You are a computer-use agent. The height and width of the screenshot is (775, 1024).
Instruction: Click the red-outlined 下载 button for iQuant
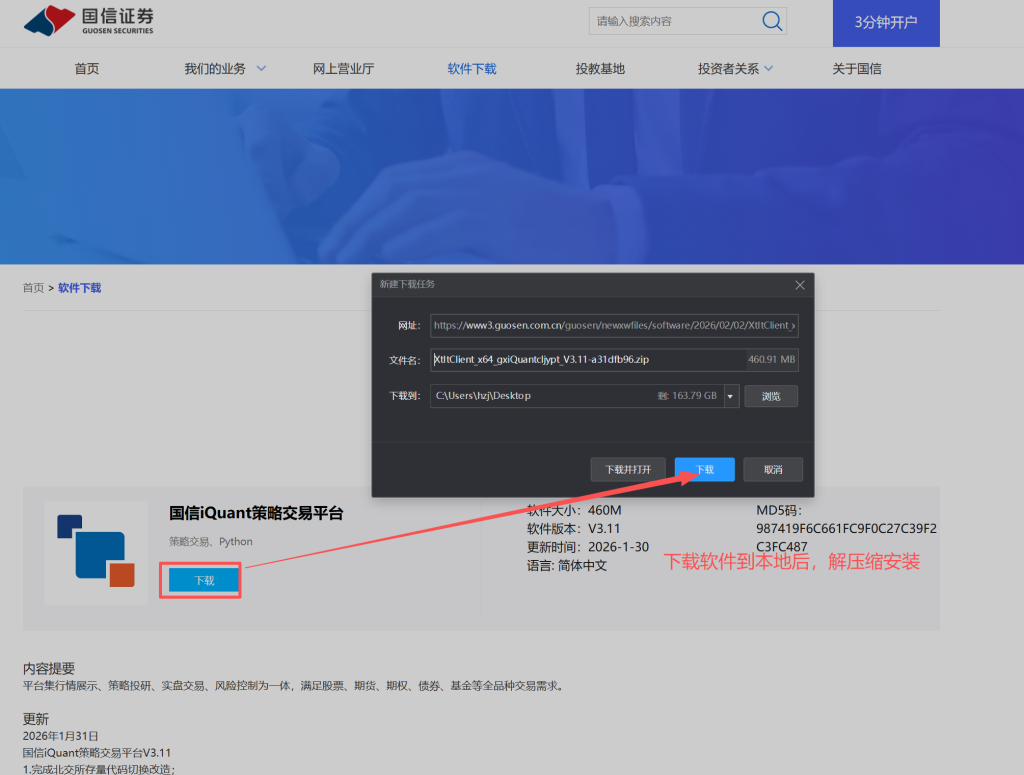pos(200,579)
